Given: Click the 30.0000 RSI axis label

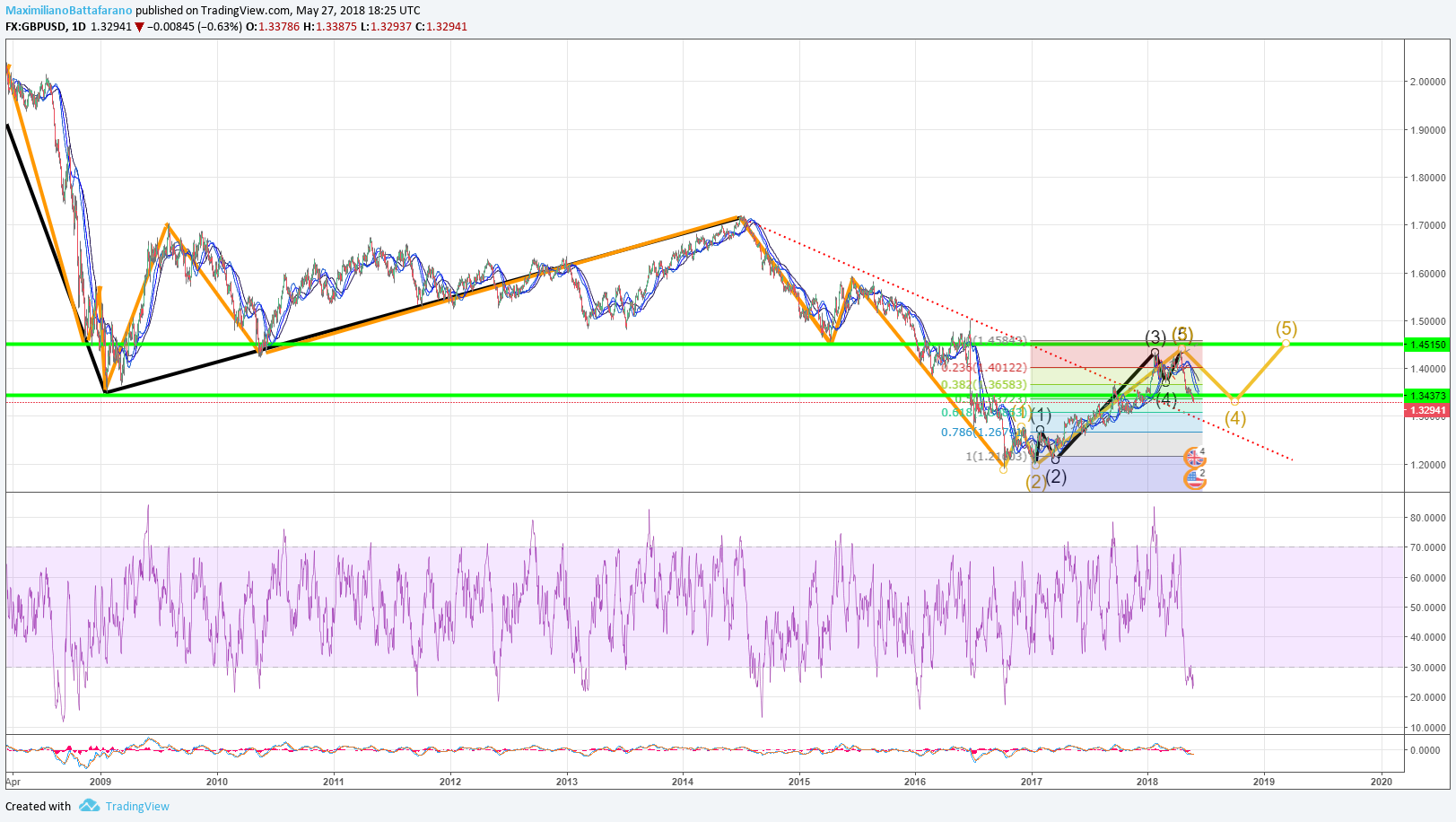Looking at the screenshot, I should click(x=1427, y=668).
